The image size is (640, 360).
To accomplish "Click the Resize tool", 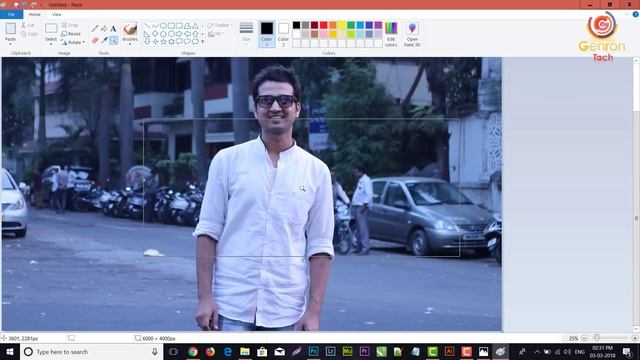I will coord(71,34).
